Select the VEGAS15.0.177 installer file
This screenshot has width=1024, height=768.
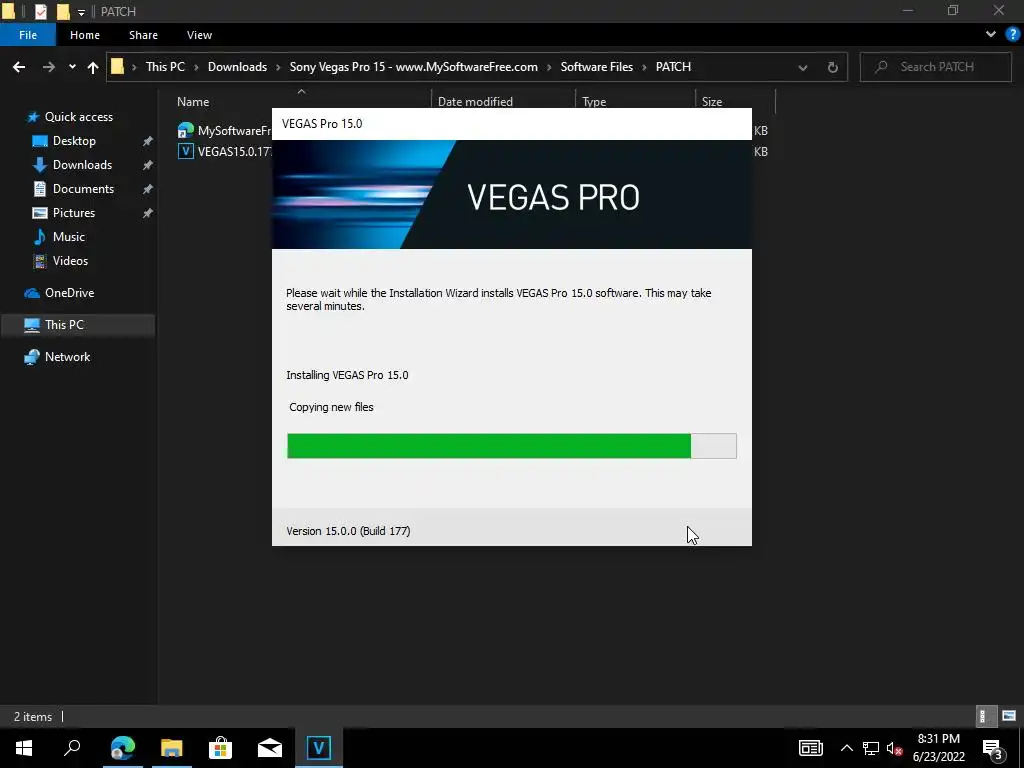tap(225, 152)
